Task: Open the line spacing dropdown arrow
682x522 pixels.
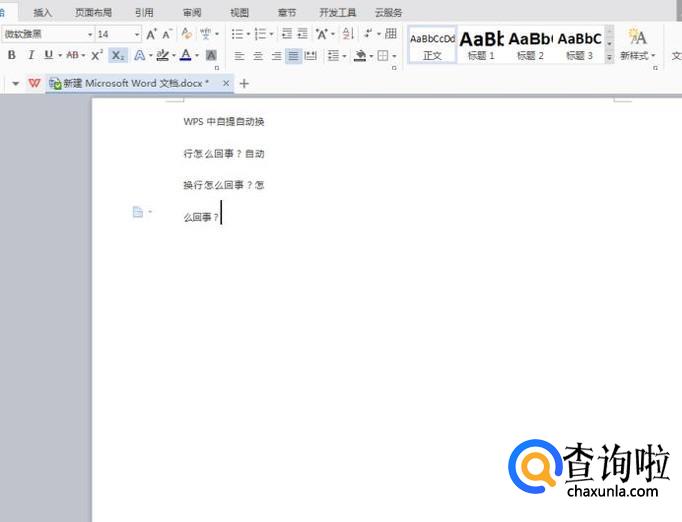Action: [x=344, y=56]
